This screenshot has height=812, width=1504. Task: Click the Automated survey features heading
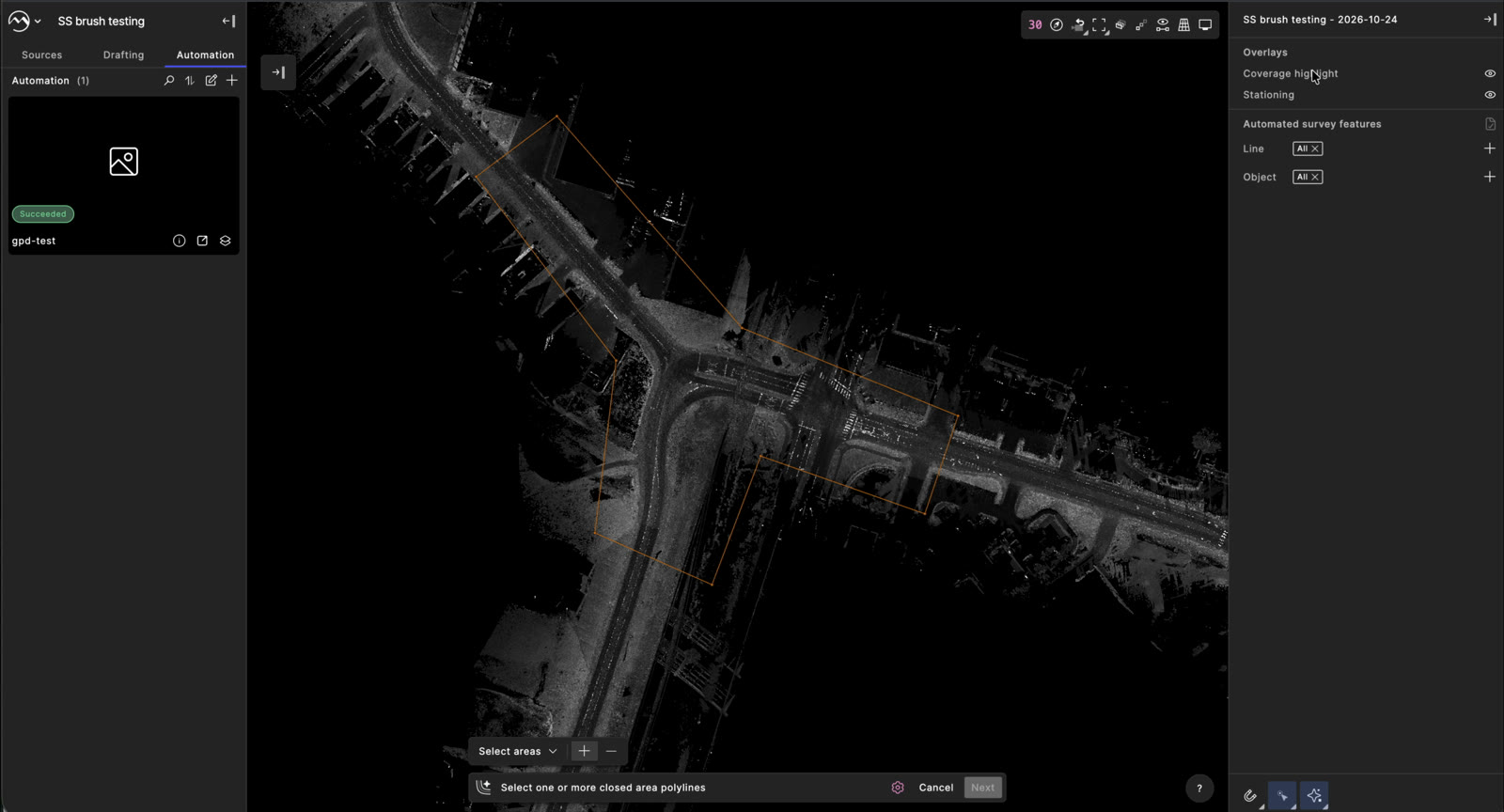click(1312, 124)
